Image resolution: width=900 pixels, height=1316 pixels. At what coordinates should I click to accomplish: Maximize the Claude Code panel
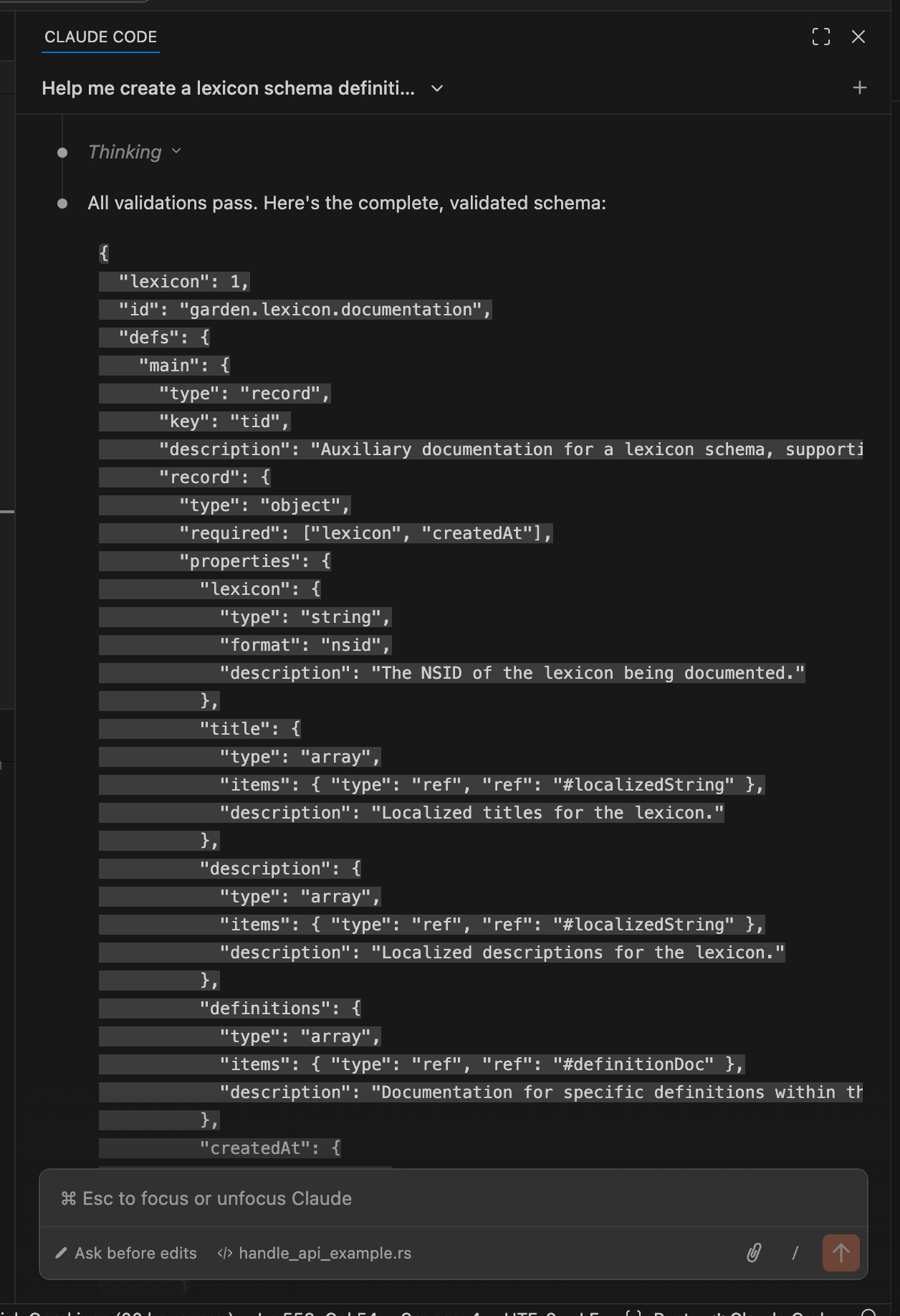pos(821,37)
